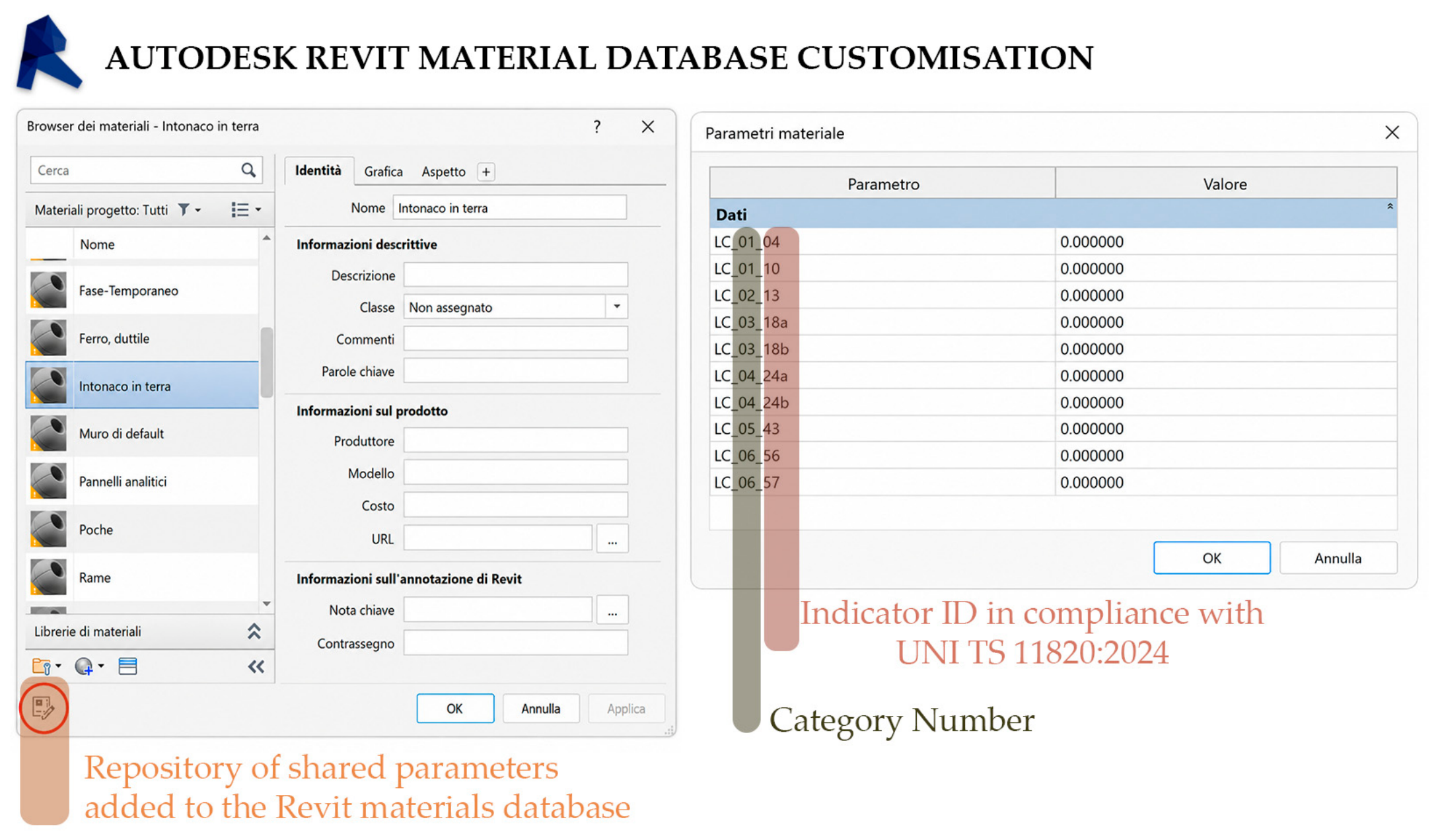Select the Fase-Temporaneo material thumbnail
Viewport: 1438px width, 840px height.
48,290
